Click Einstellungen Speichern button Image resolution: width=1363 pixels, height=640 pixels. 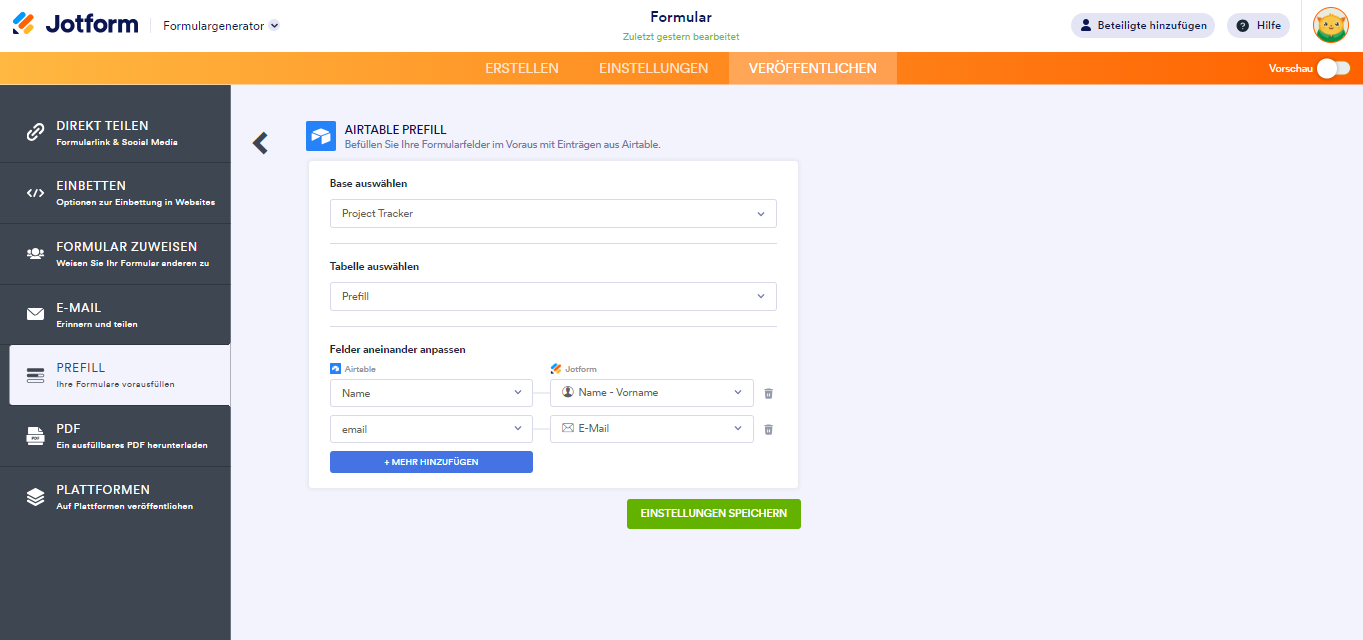[x=713, y=514]
